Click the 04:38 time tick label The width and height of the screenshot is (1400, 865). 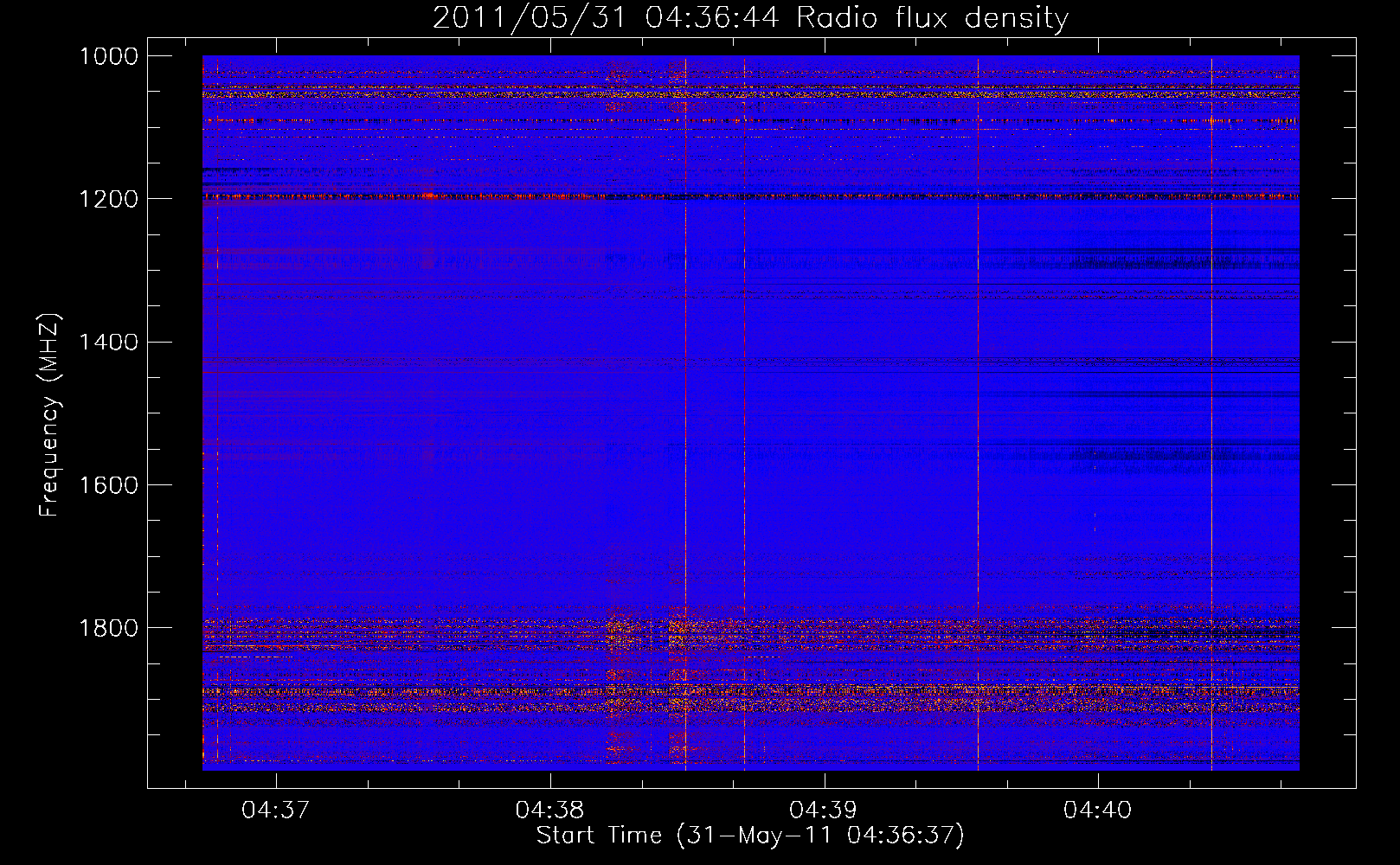(550, 810)
